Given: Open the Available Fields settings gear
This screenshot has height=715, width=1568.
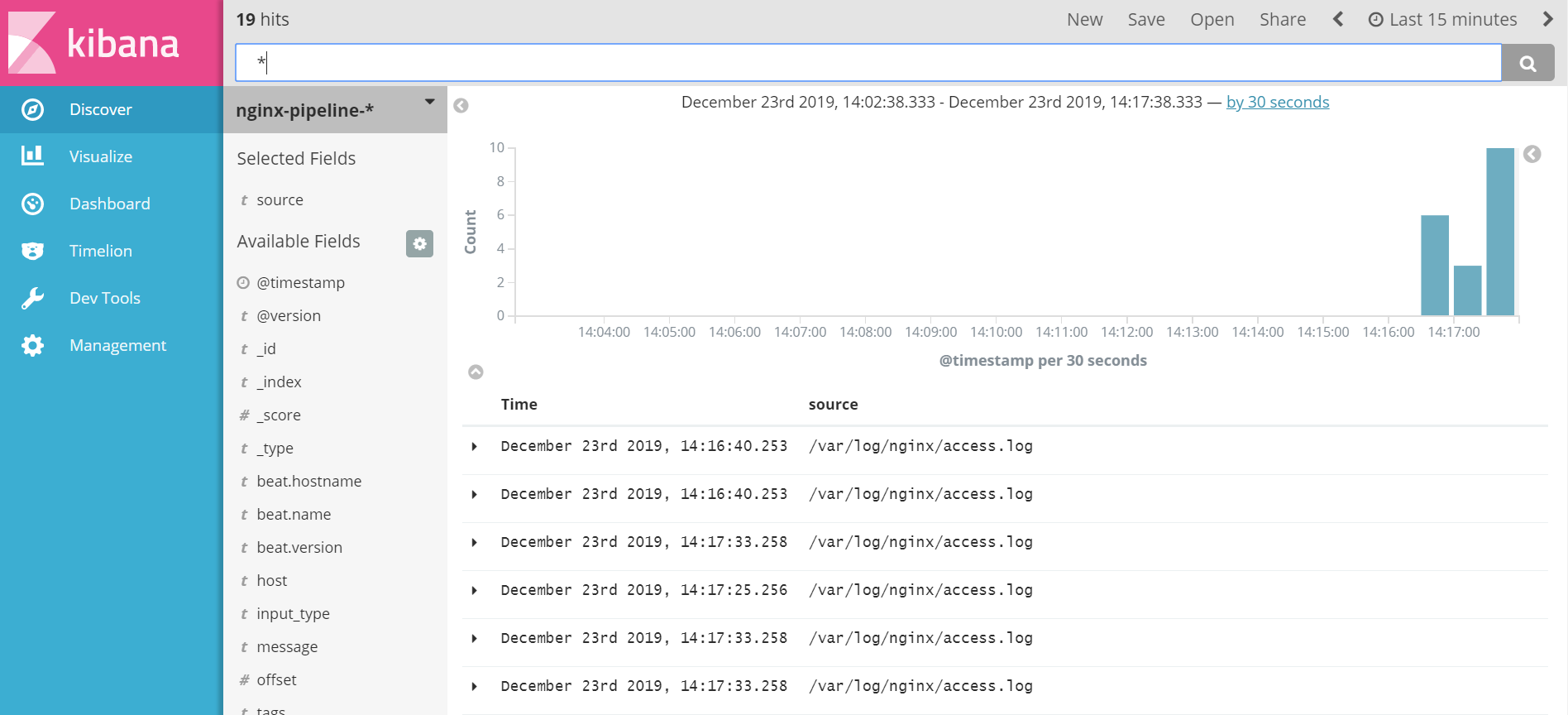Looking at the screenshot, I should point(419,243).
